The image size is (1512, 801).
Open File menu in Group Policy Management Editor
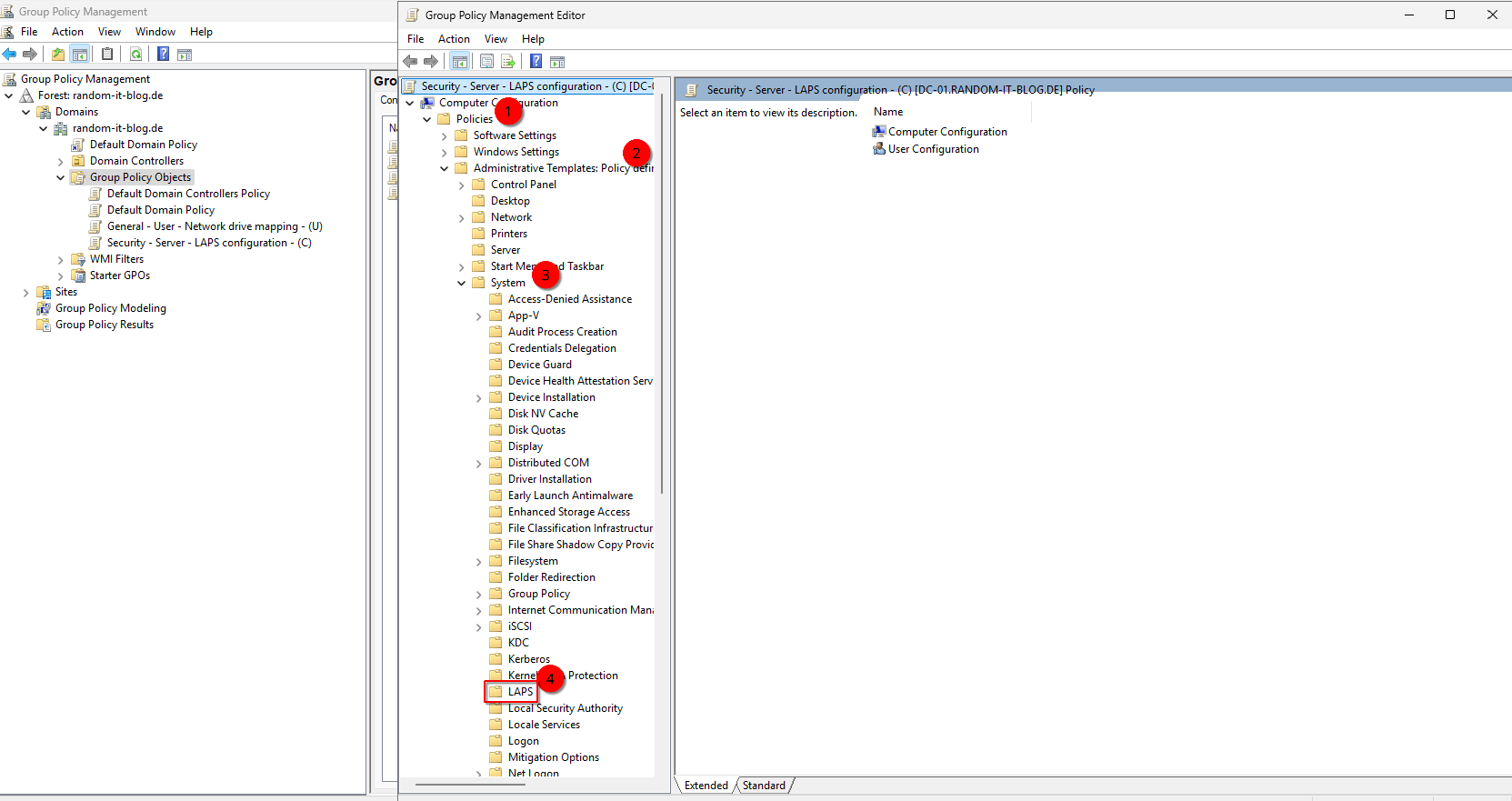pyautogui.click(x=416, y=39)
